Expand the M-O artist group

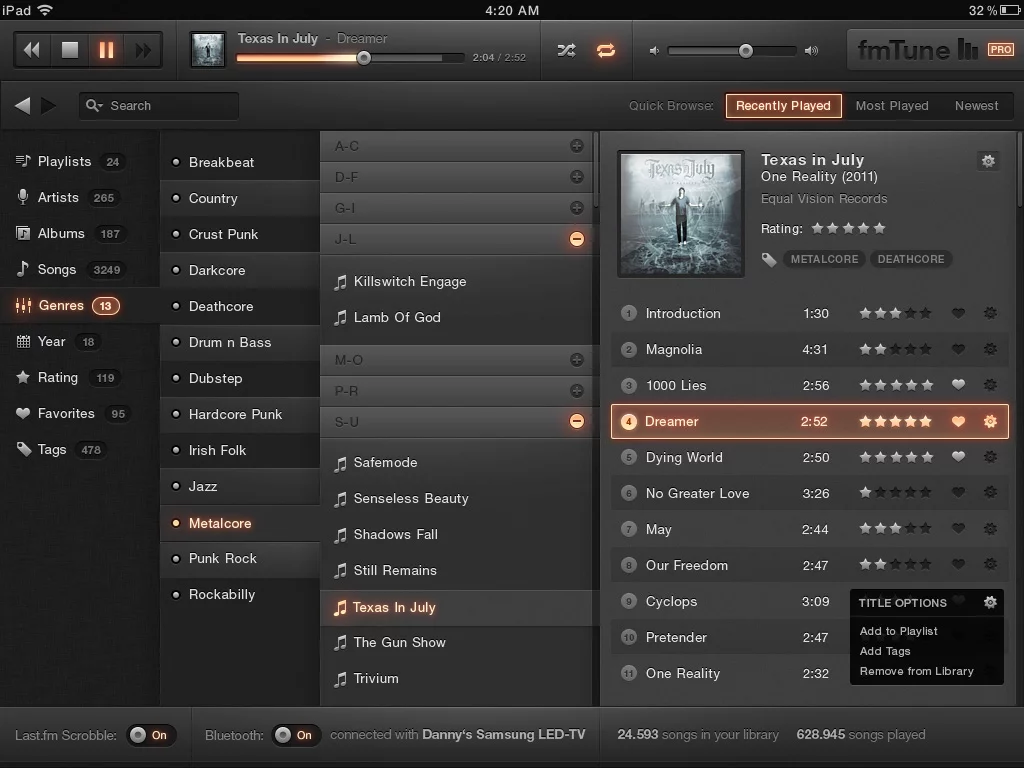(x=576, y=360)
